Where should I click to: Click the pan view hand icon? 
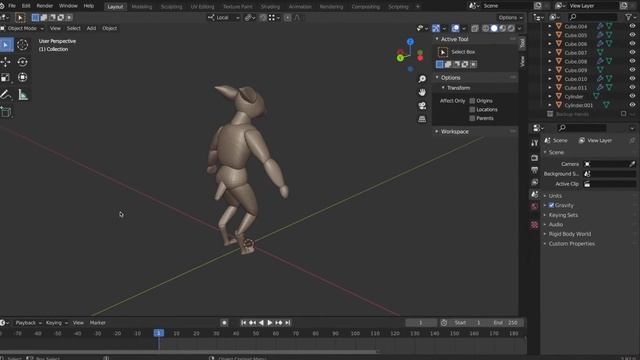(x=422, y=92)
